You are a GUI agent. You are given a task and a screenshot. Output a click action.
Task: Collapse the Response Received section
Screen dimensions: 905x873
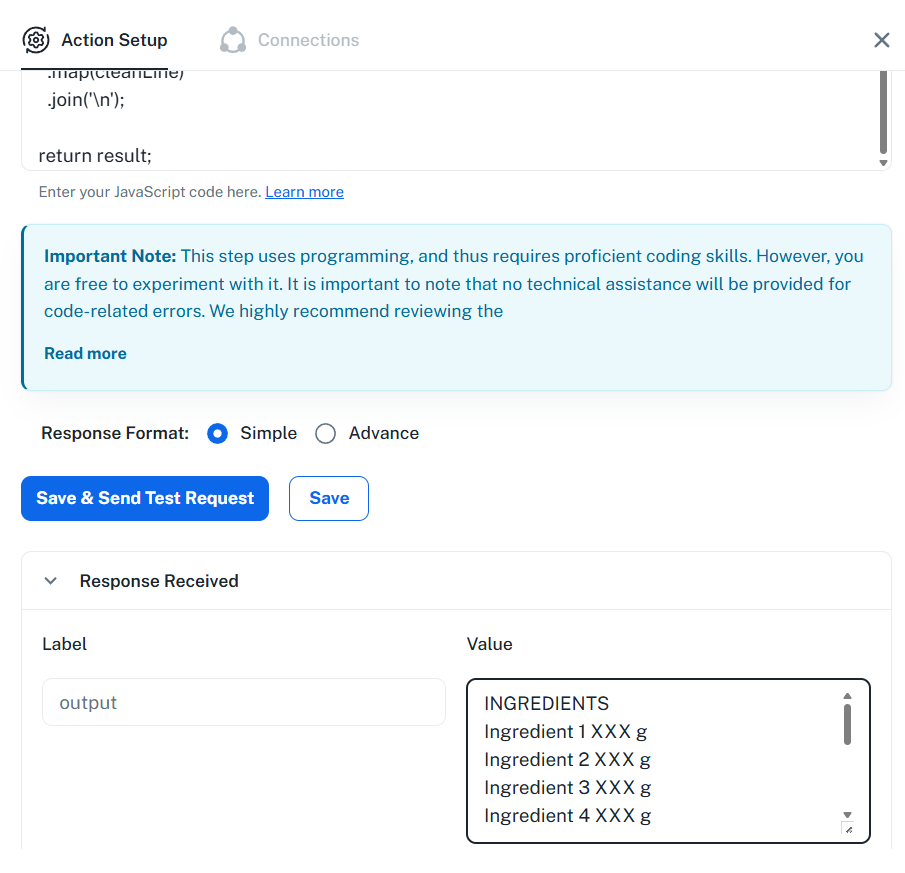point(51,581)
